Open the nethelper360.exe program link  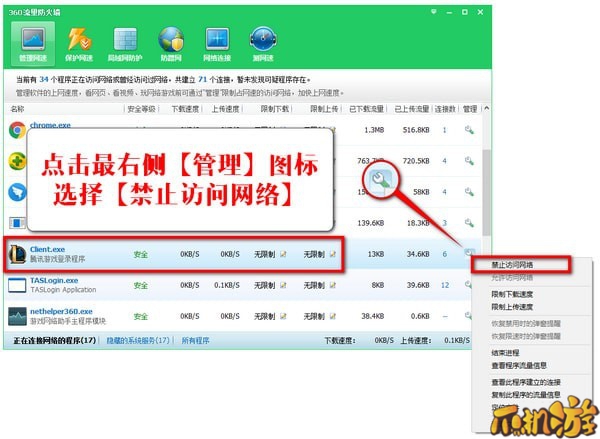coord(61,312)
